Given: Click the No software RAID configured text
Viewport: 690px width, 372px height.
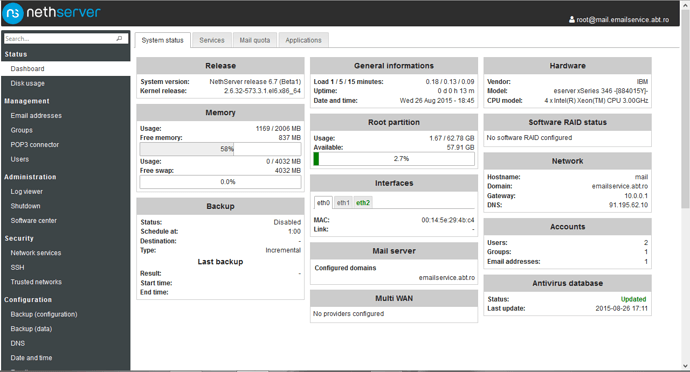Looking at the screenshot, I should [x=529, y=137].
